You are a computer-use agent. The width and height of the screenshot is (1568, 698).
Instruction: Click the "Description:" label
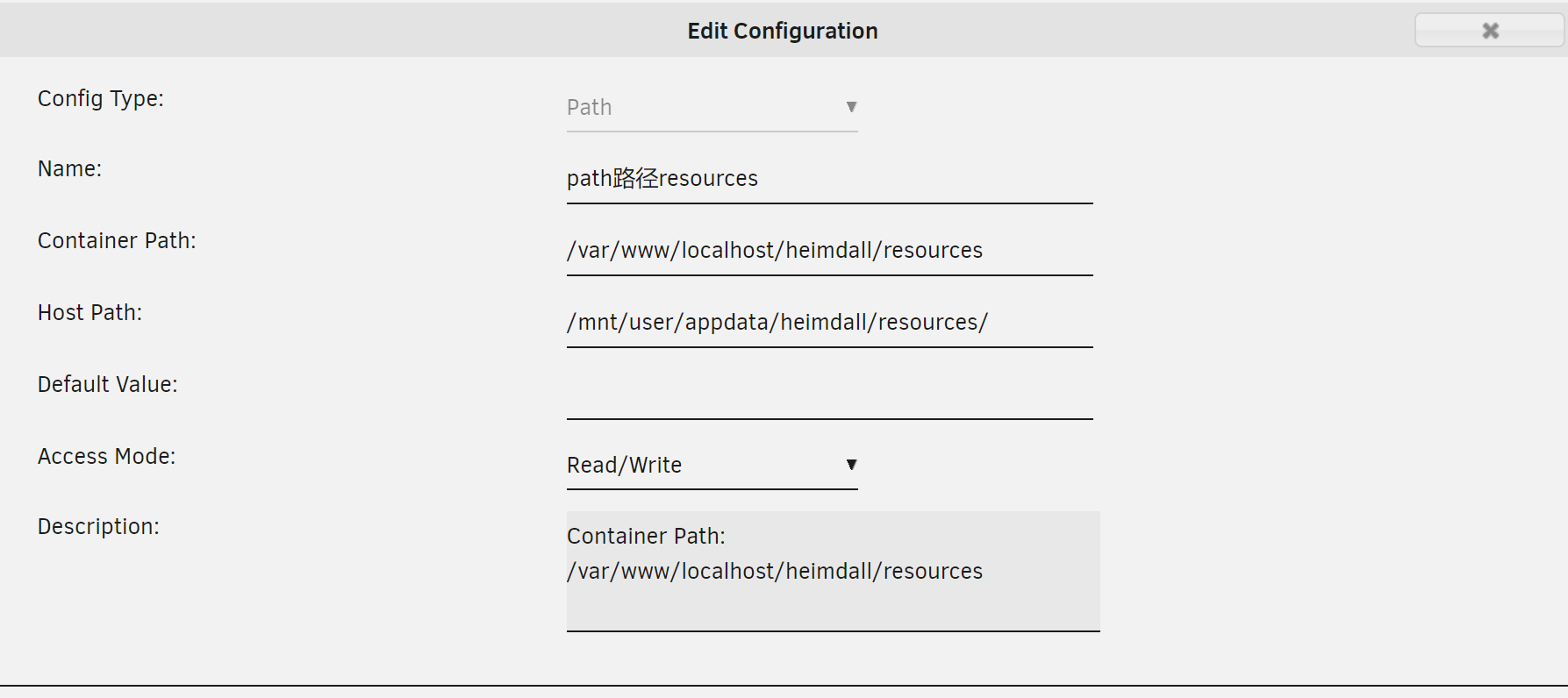pyautogui.click(x=98, y=527)
